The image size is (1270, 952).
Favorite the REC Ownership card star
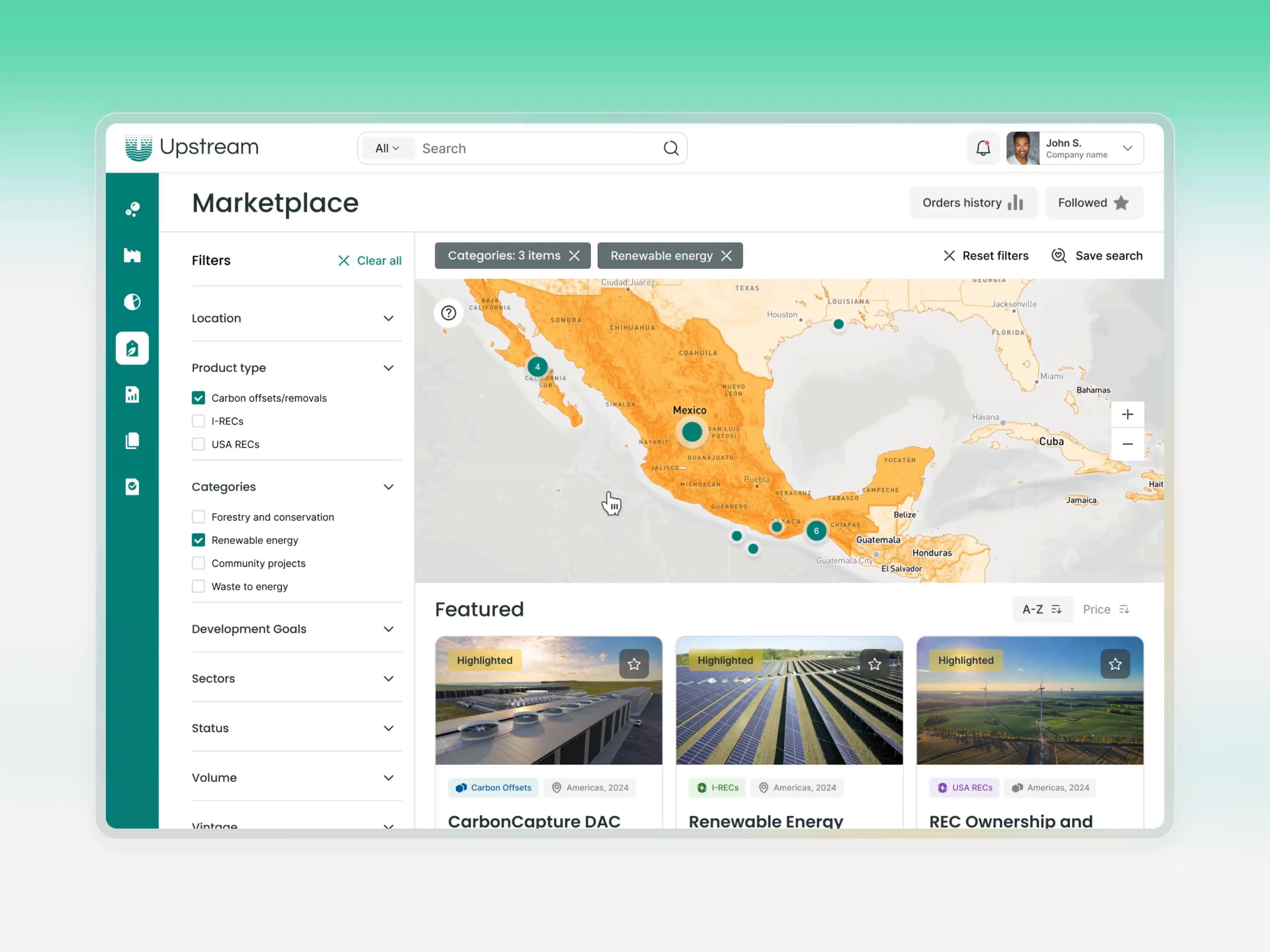[x=1115, y=664]
